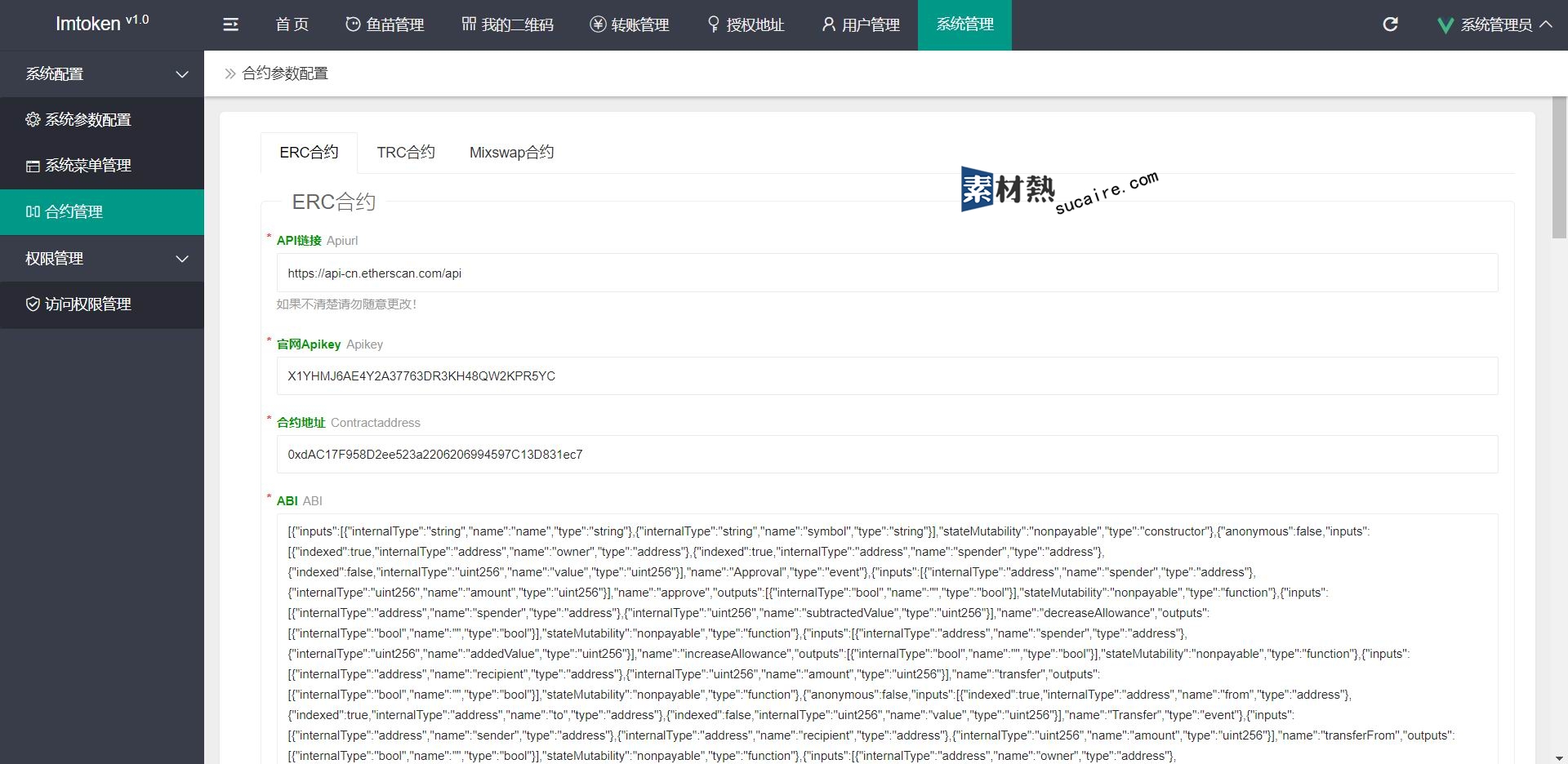Click the Imtoken v1.0 logo

coord(102,23)
